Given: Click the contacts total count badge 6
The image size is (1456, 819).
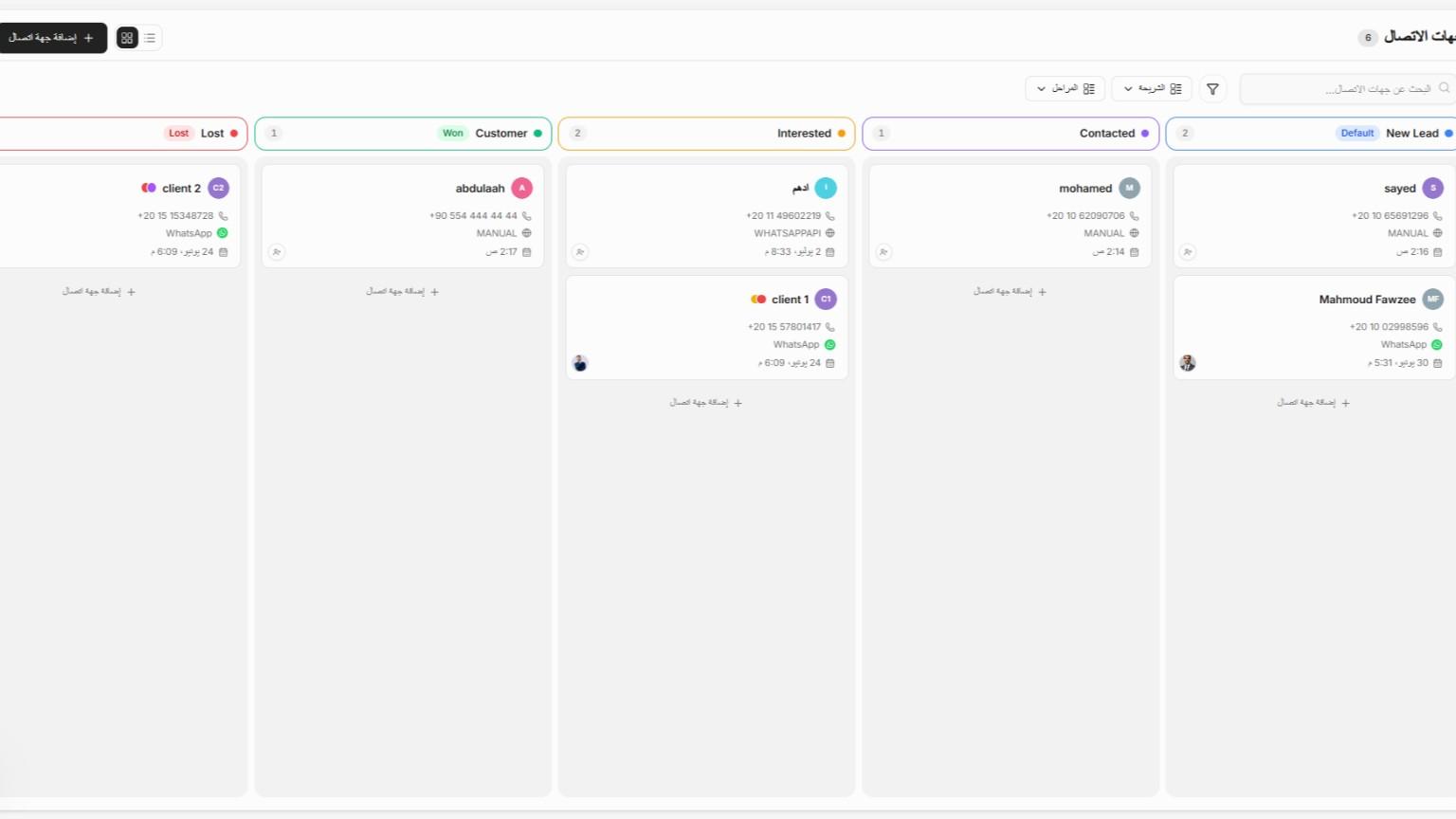Looking at the screenshot, I should (x=1368, y=38).
